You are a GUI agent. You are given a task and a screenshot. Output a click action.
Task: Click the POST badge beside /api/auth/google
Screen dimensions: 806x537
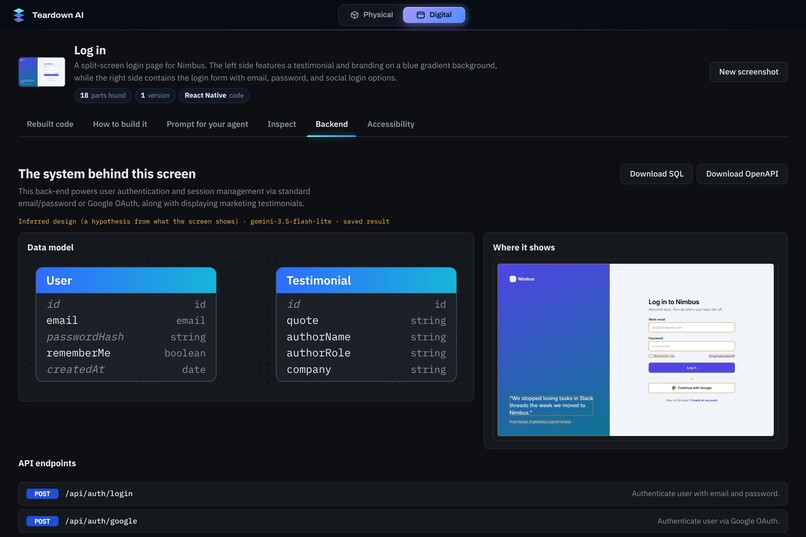(42, 521)
